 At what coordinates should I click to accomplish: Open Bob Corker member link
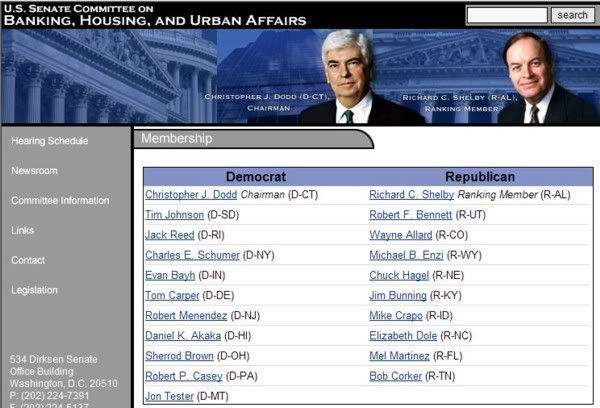(395, 376)
